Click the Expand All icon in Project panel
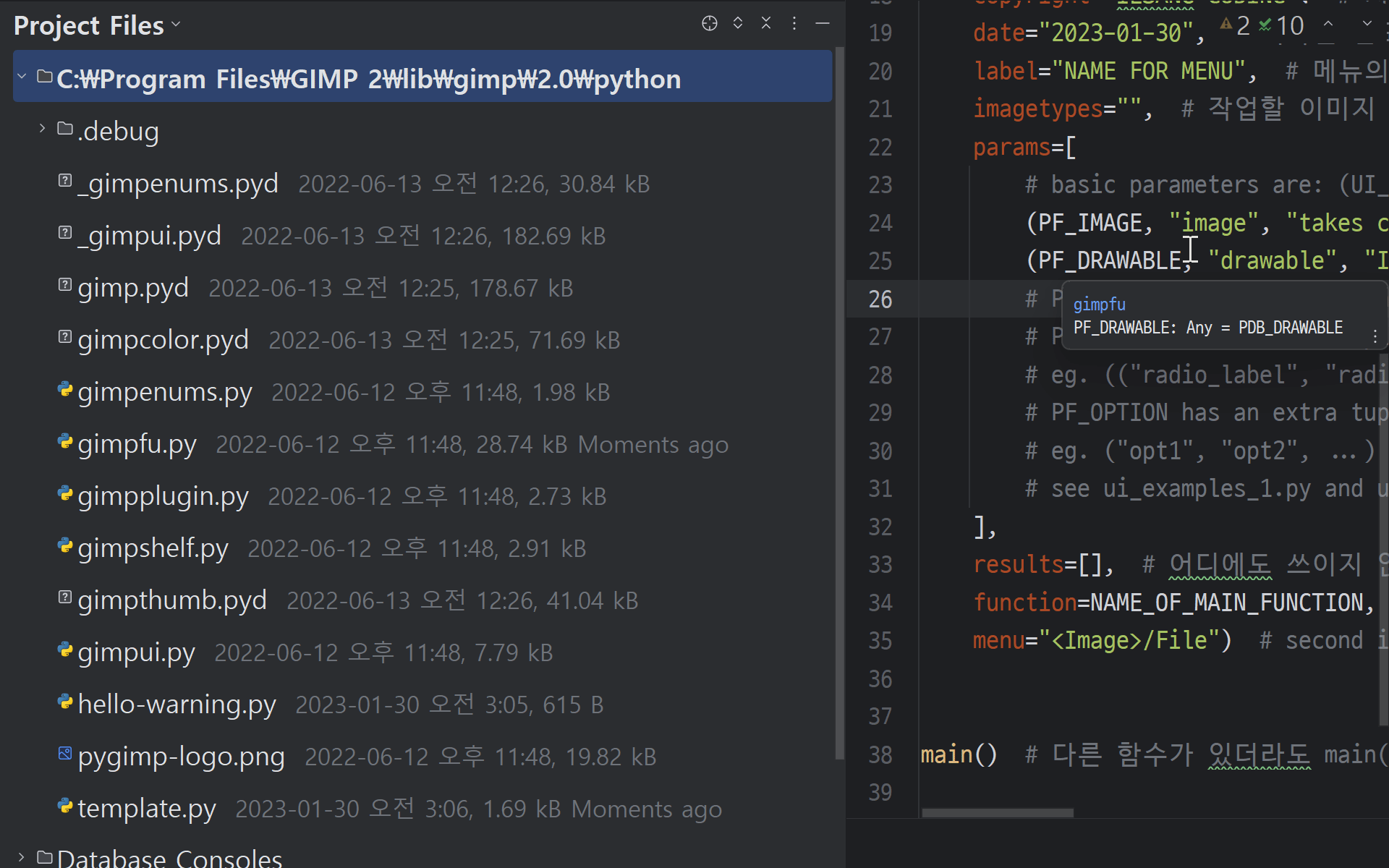The height and width of the screenshot is (868, 1389). [737, 24]
